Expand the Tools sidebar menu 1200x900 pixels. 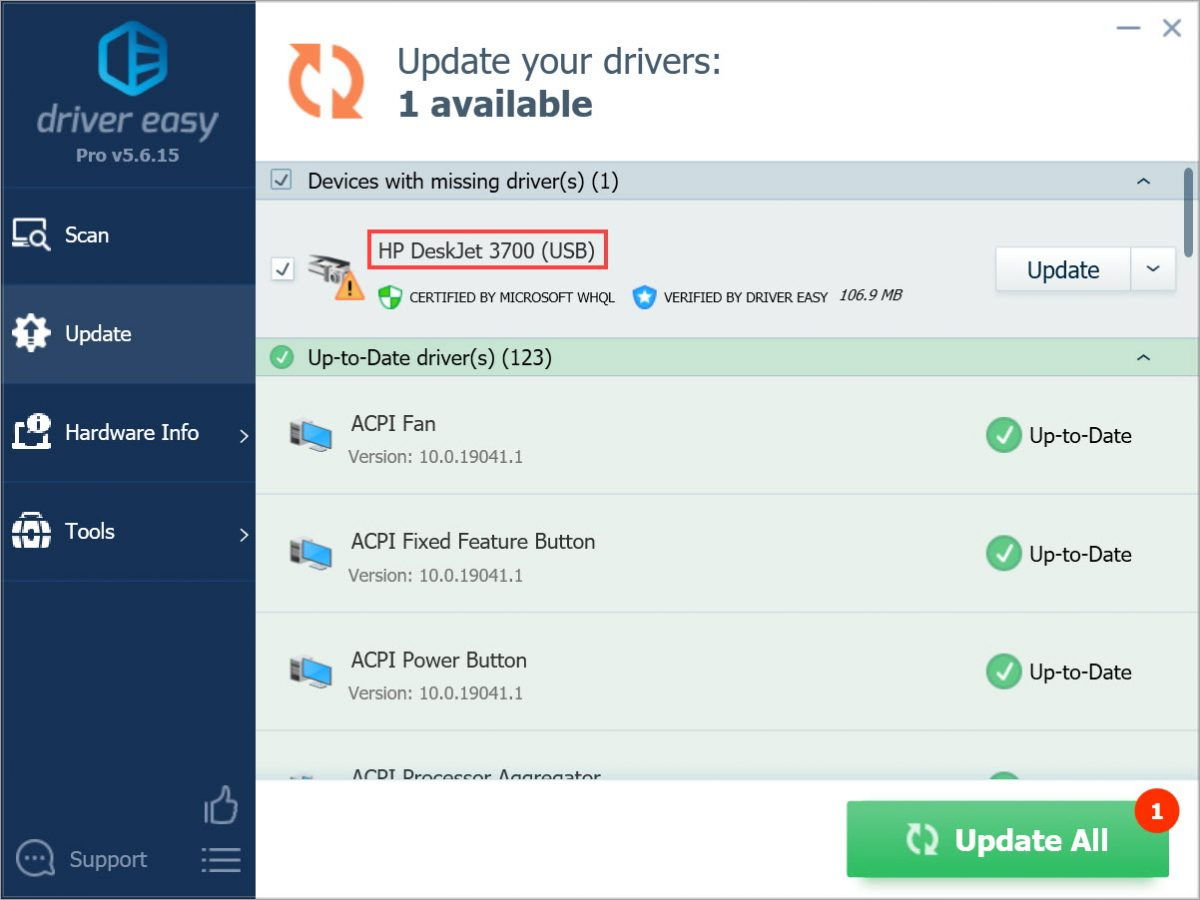pos(131,532)
